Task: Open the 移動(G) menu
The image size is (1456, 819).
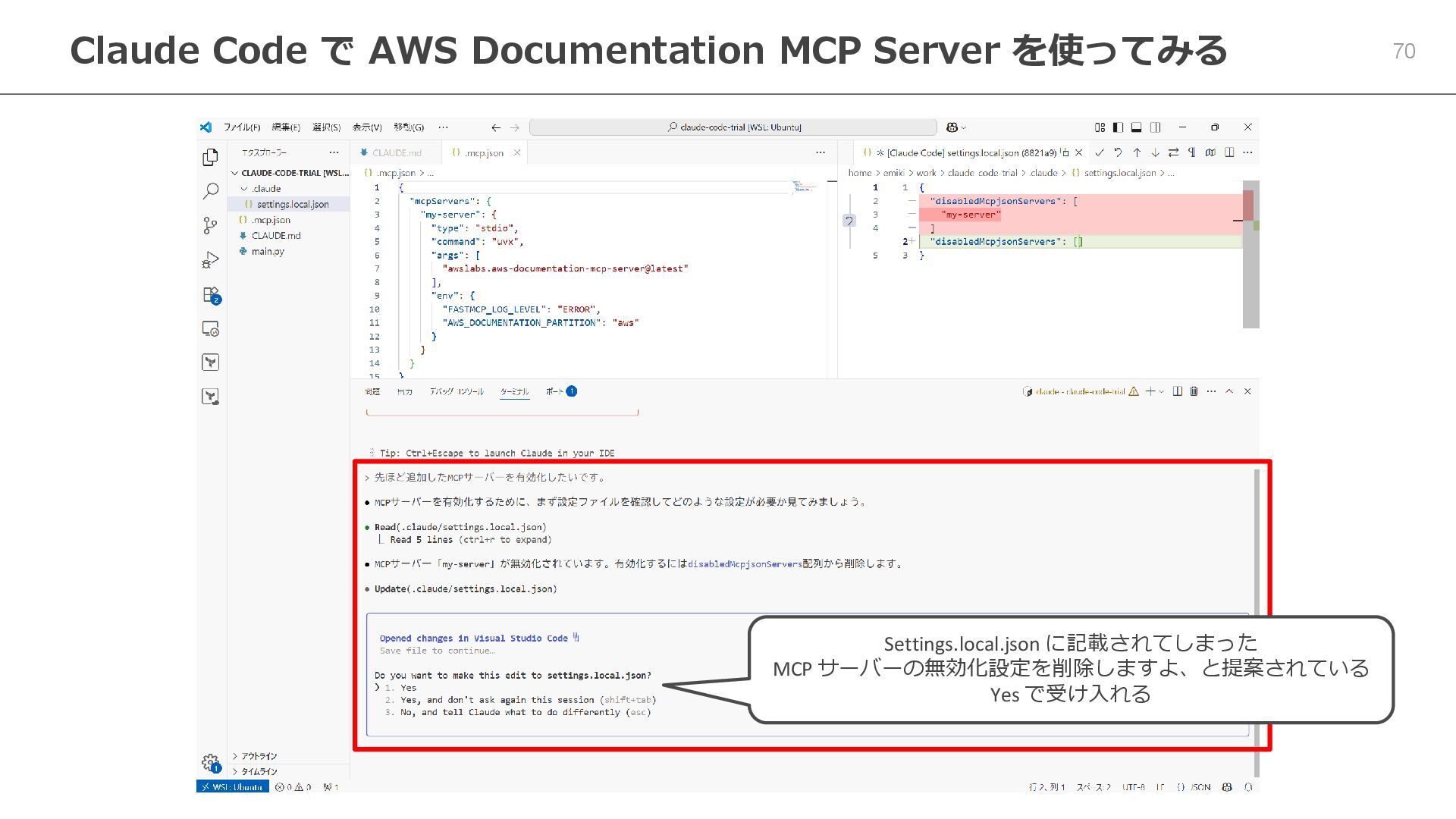Action: 409,127
